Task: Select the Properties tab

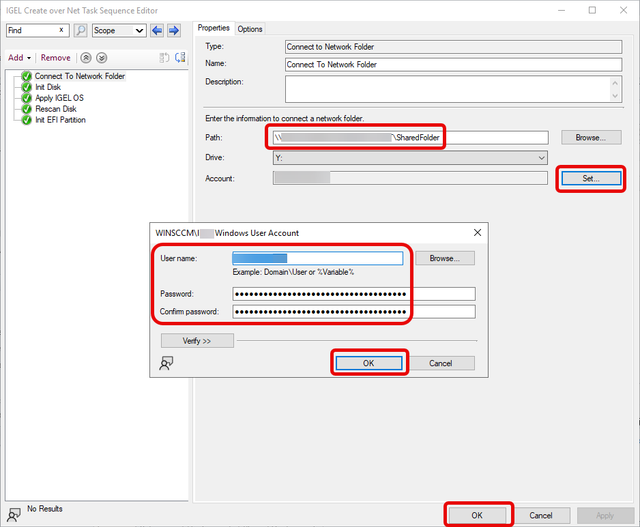Action: (x=213, y=28)
